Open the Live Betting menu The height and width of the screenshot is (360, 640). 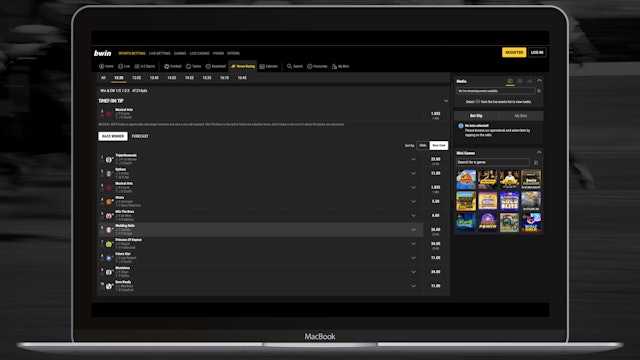click(x=160, y=53)
